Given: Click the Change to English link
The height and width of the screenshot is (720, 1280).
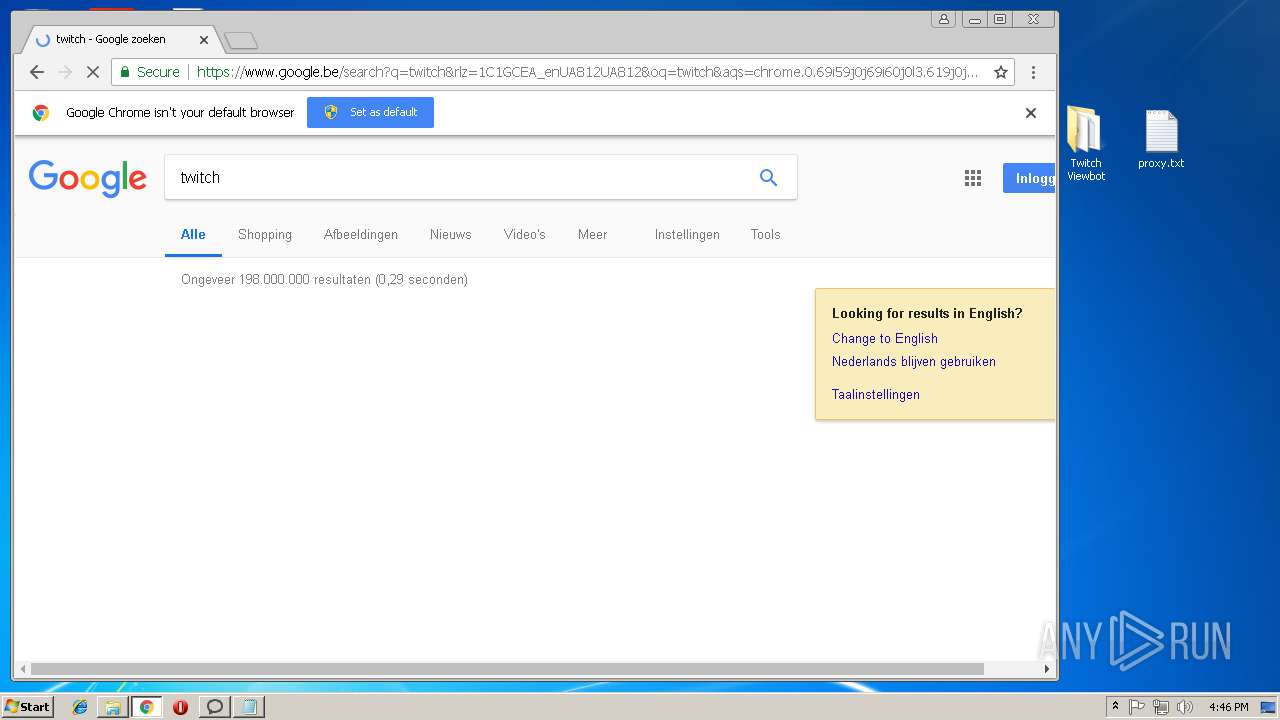Looking at the screenshot, I should (885, 338).
